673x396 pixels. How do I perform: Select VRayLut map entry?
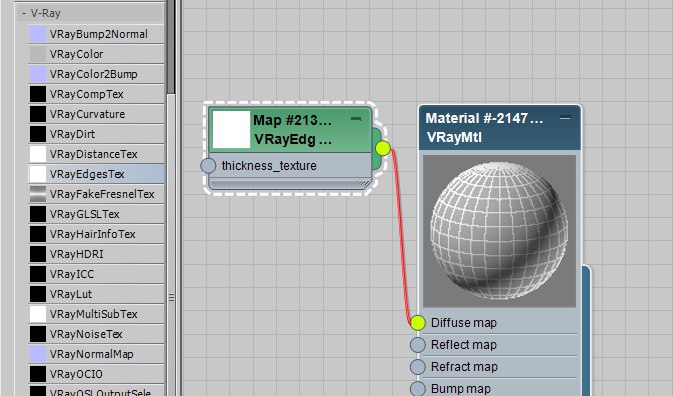click(96, 294)
